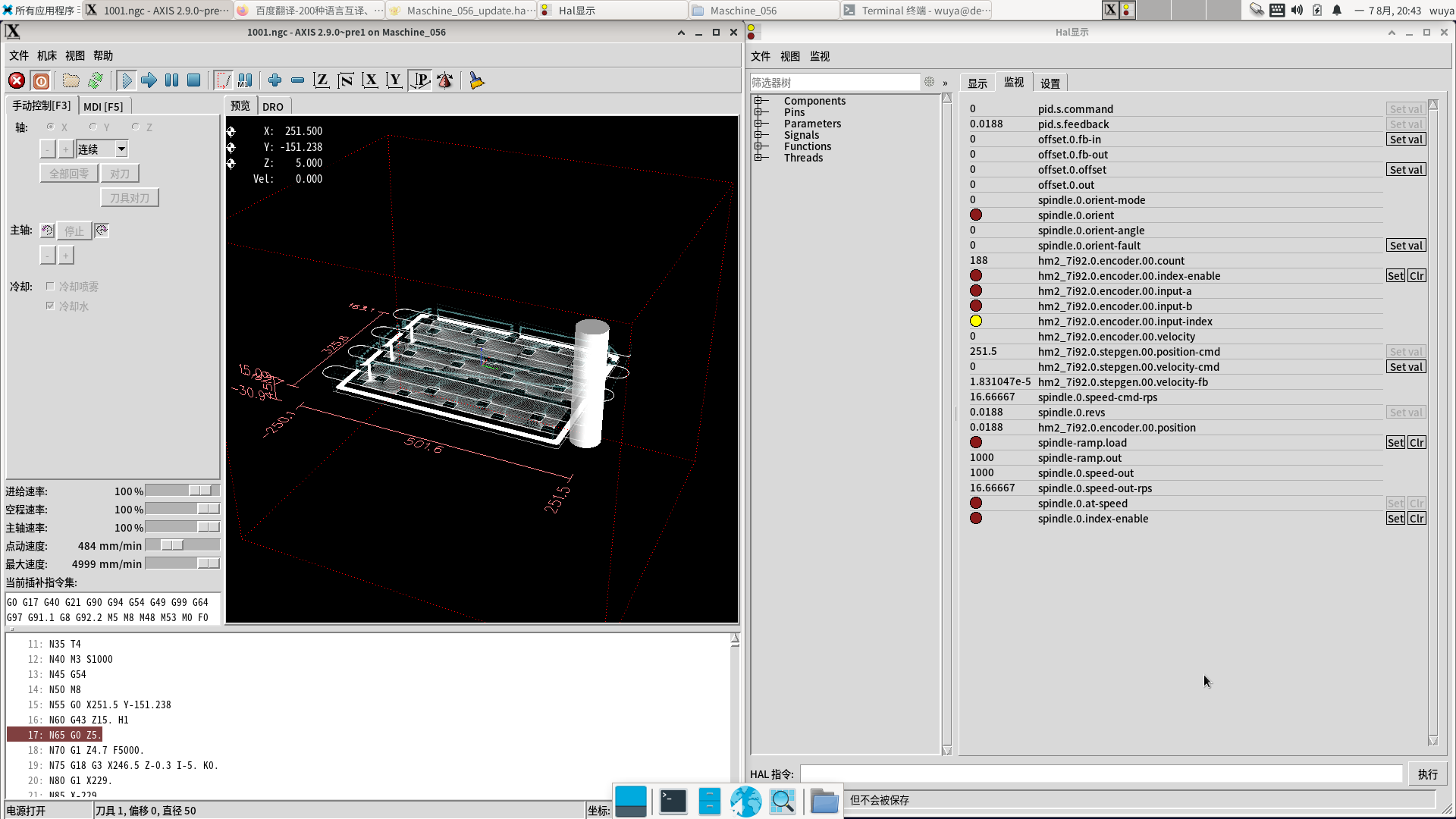
Task: Expand the Components tree node
Action: tap(758, 100)
